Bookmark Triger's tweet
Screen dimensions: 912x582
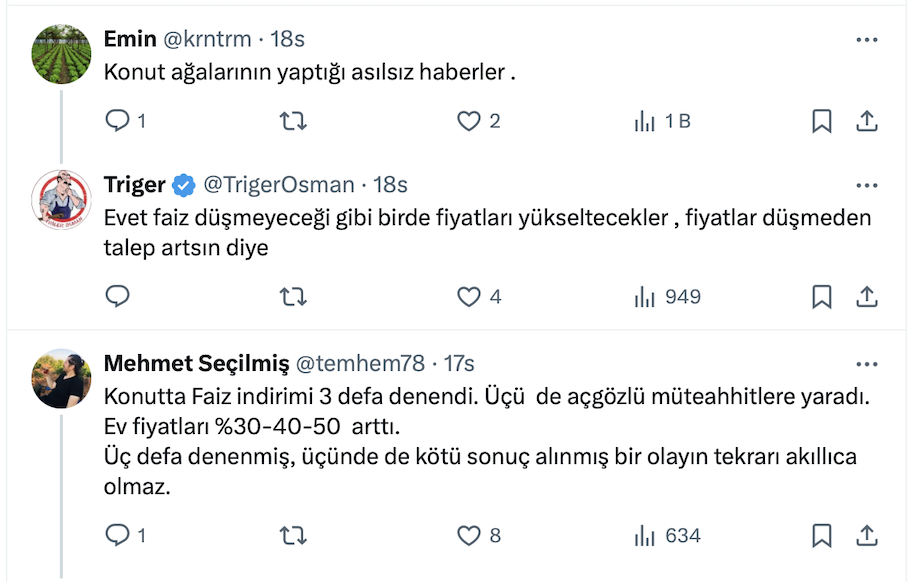tap(821, 297)
